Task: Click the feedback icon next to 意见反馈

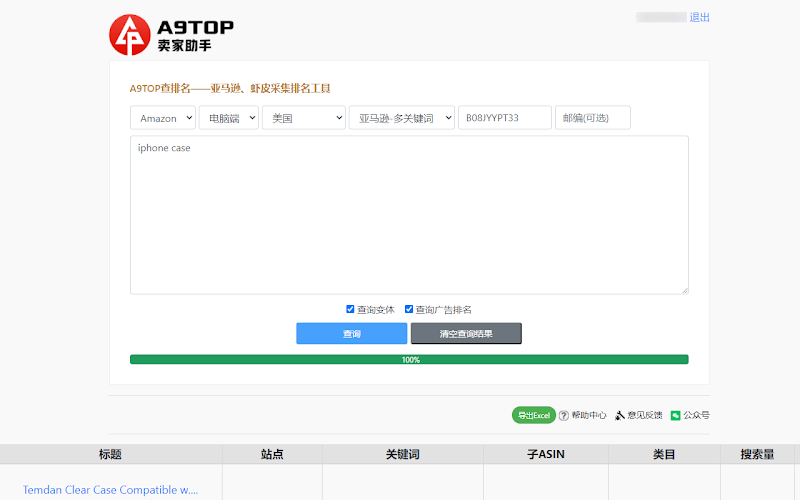Action: click(619, 415)
